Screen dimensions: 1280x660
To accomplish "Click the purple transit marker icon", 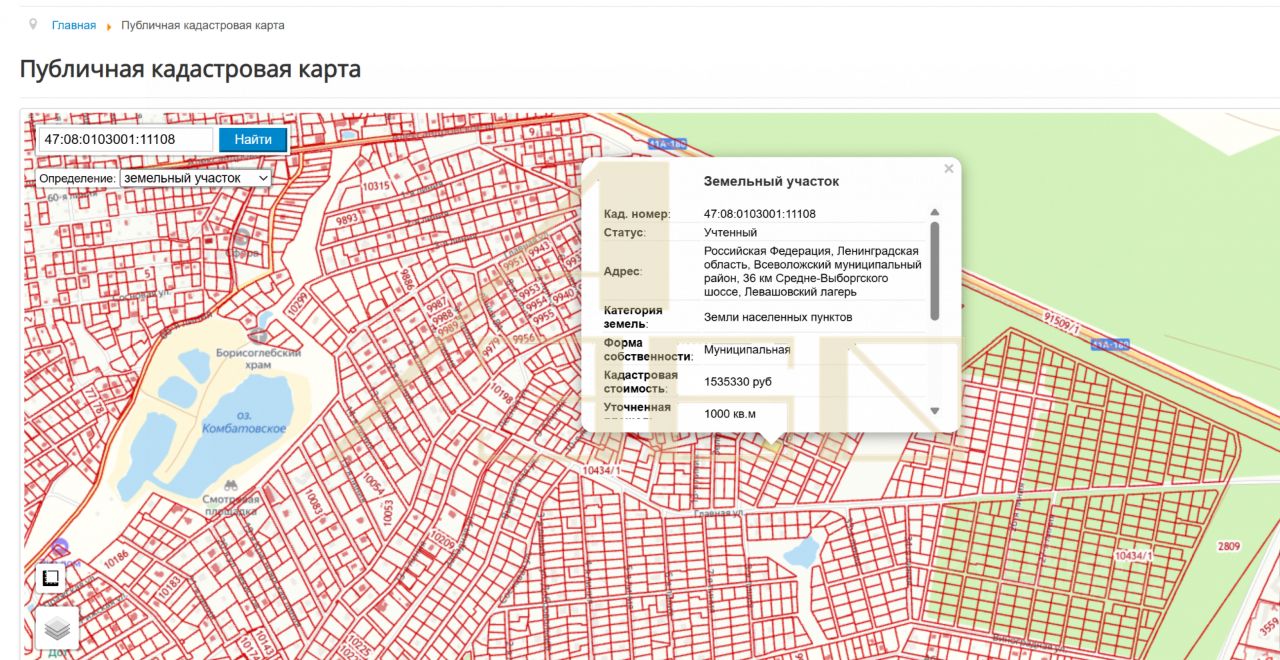I will coord(60,547).
